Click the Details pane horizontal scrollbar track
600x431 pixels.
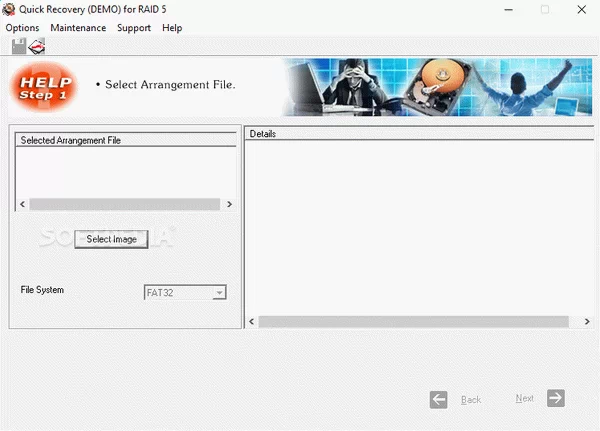coord(413,322)
